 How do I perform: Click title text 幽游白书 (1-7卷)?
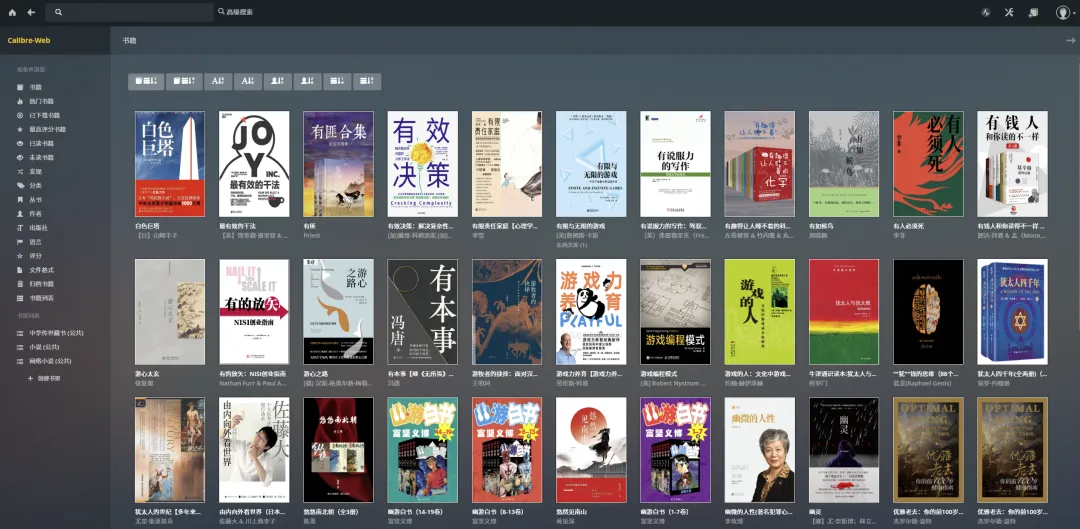tap(667, 512)
